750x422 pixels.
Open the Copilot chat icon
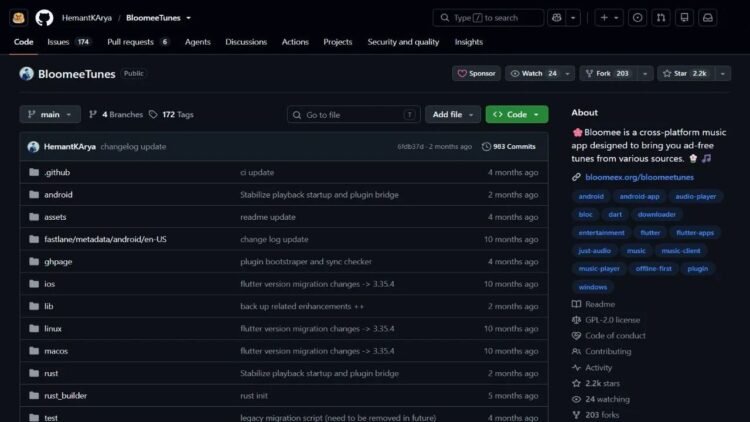tap(556, 18)
